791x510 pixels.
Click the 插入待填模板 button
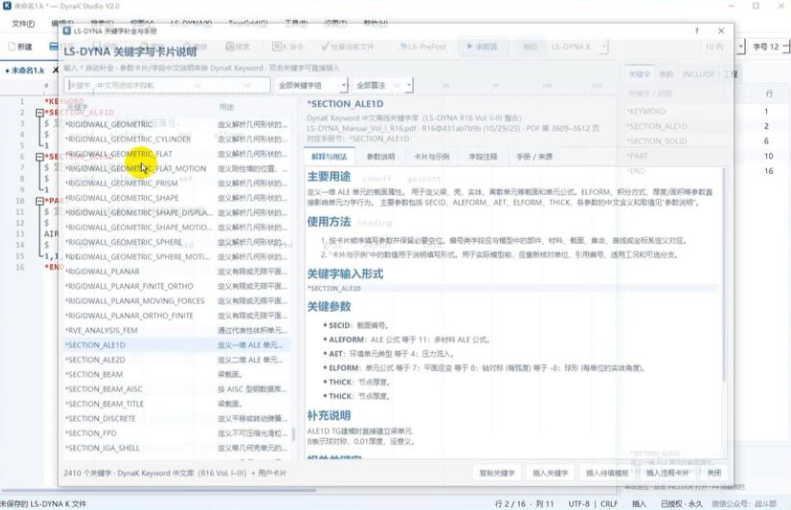(607, 473)
